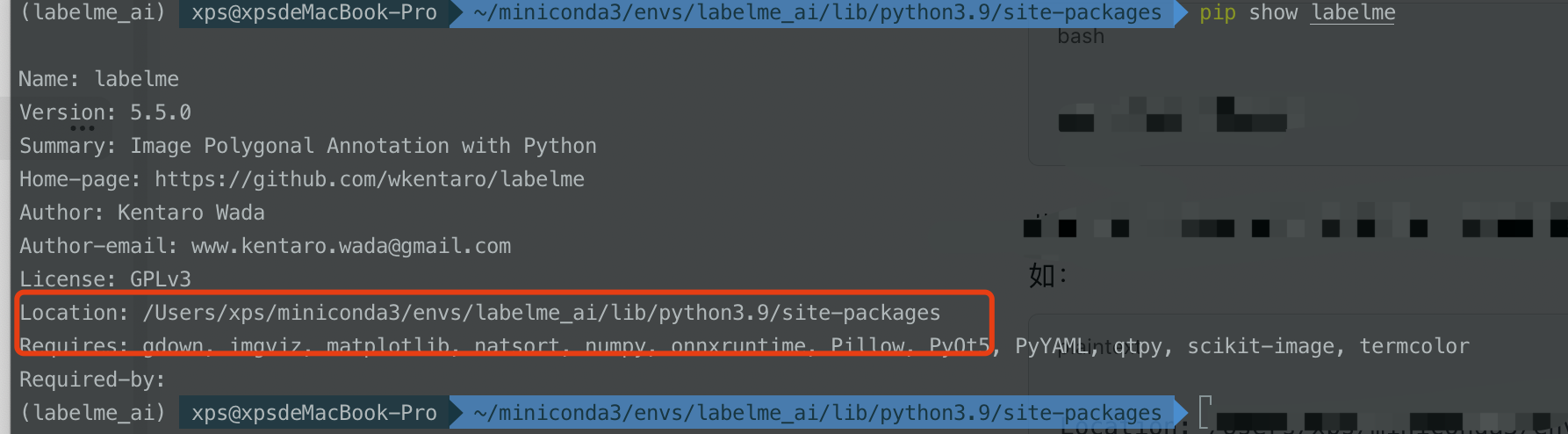Screen dimensions: 1568x434
Task: Click termcolor in the Requires list
Action: (x=1413, y=347)
